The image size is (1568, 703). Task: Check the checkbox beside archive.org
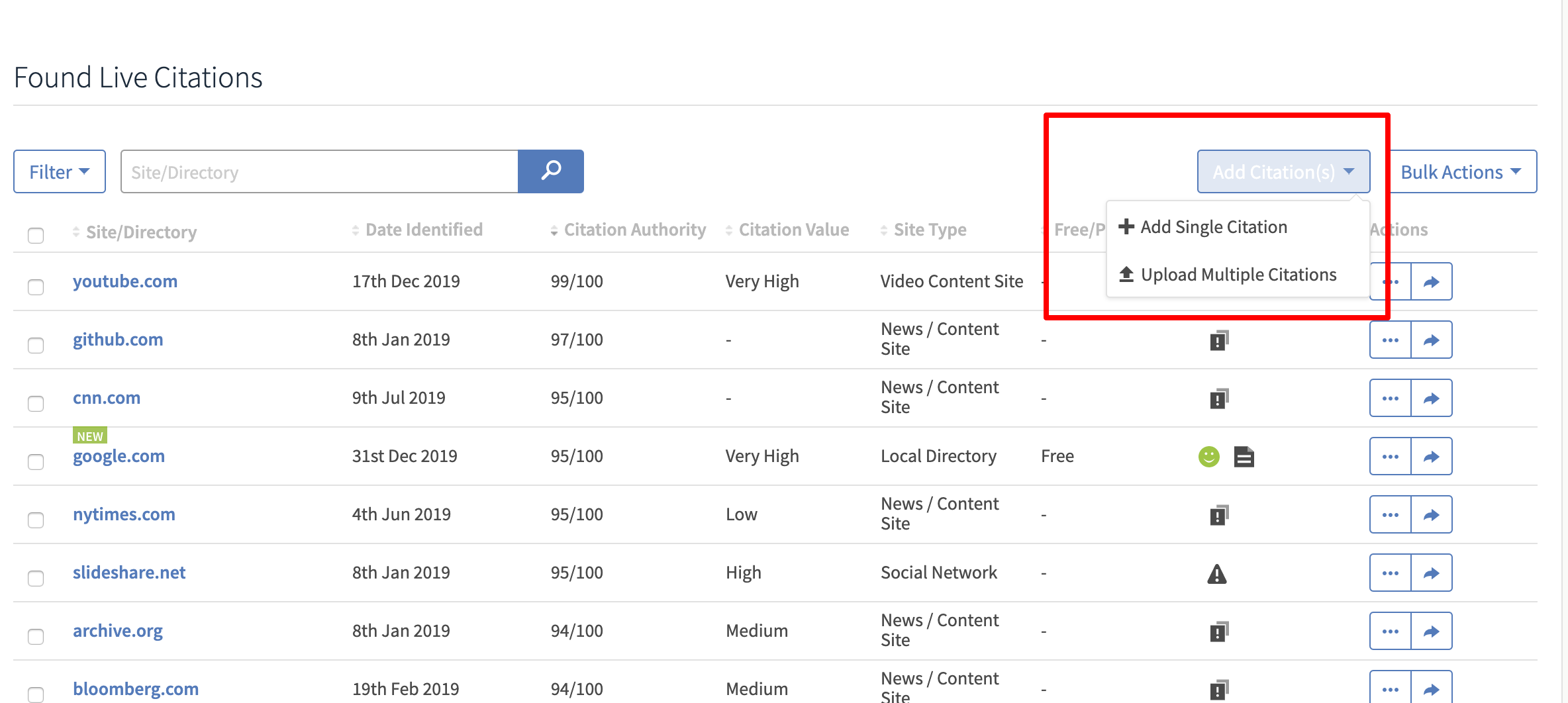(x=36, y=635)
